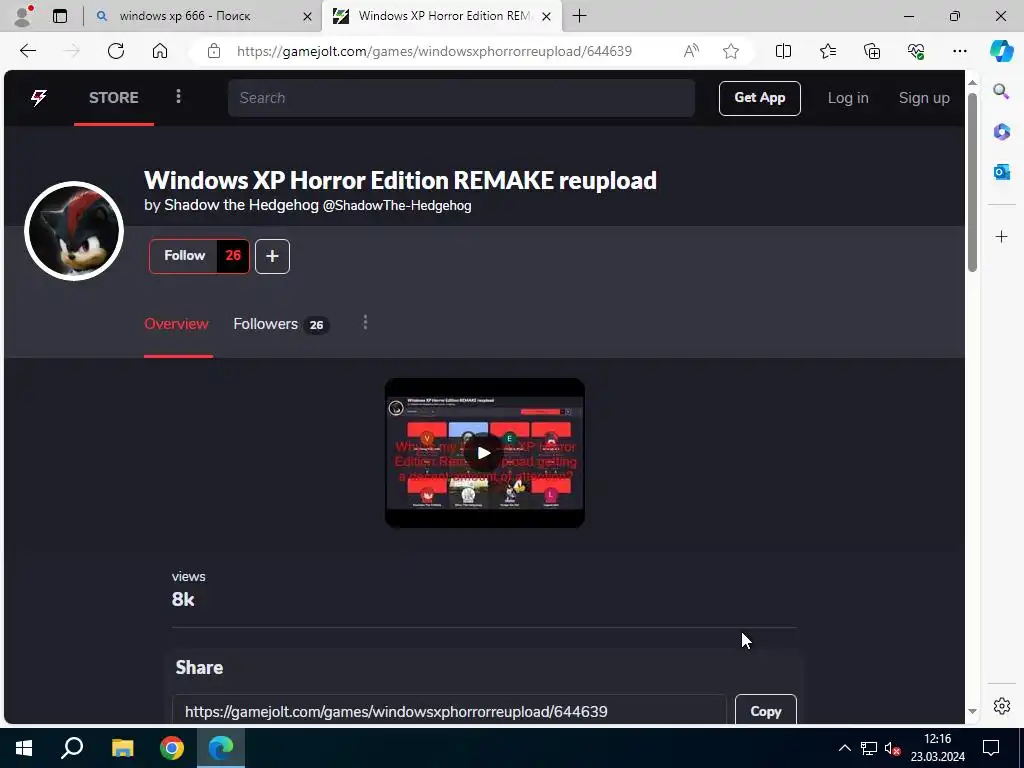Open the Windows Start menu
The width and height of the screenshot is (1024, 768).
click(x=24, y=748)
